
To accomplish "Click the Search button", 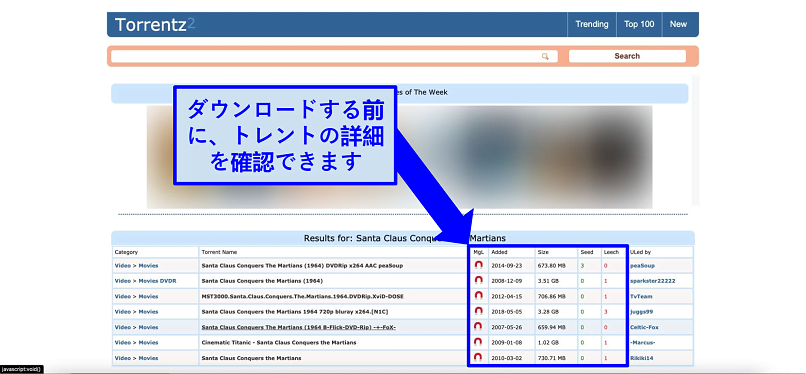I will [627, 57].
